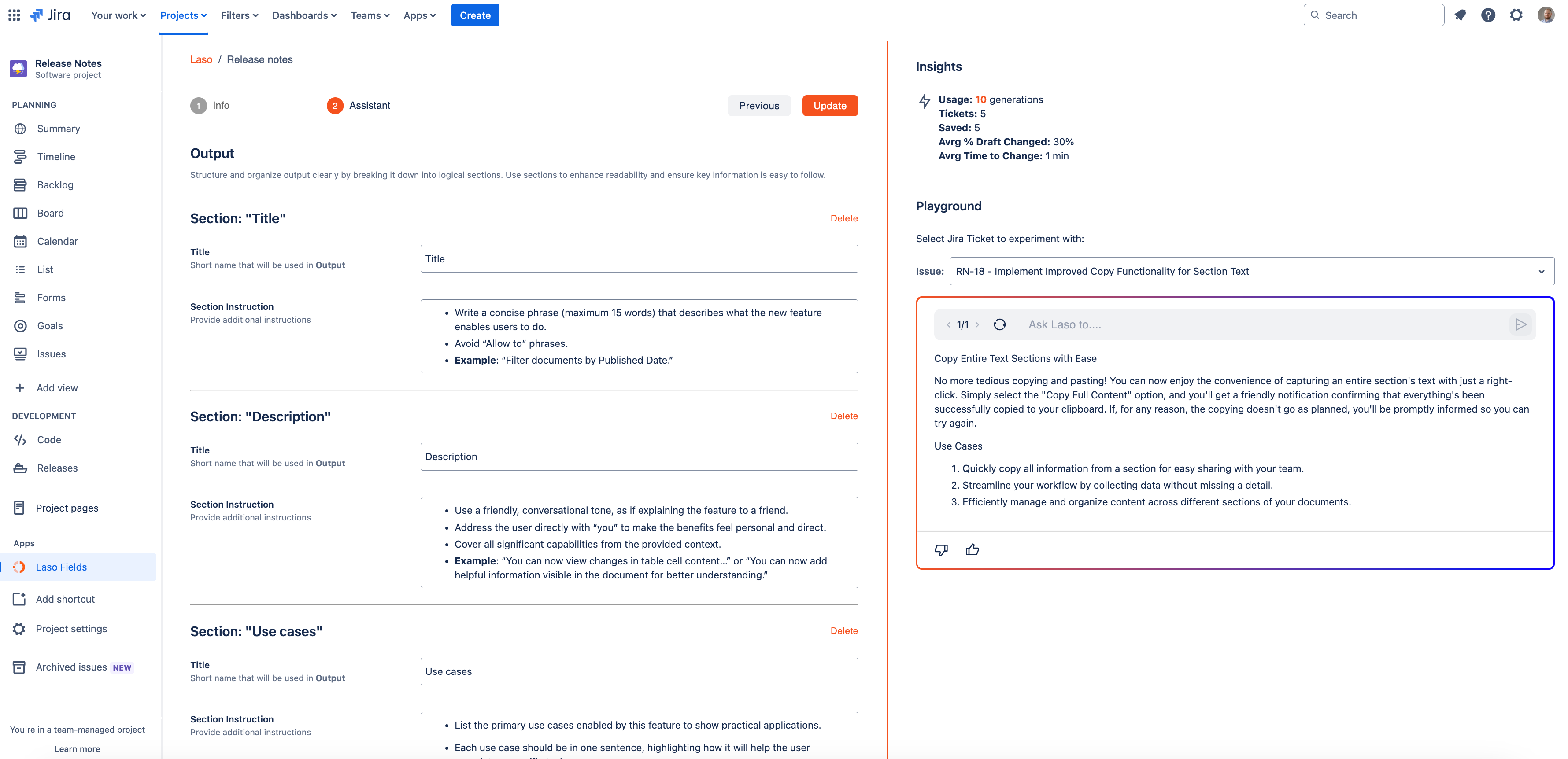
Task: Open the app switcher grid icon
Action: point(14,15)
